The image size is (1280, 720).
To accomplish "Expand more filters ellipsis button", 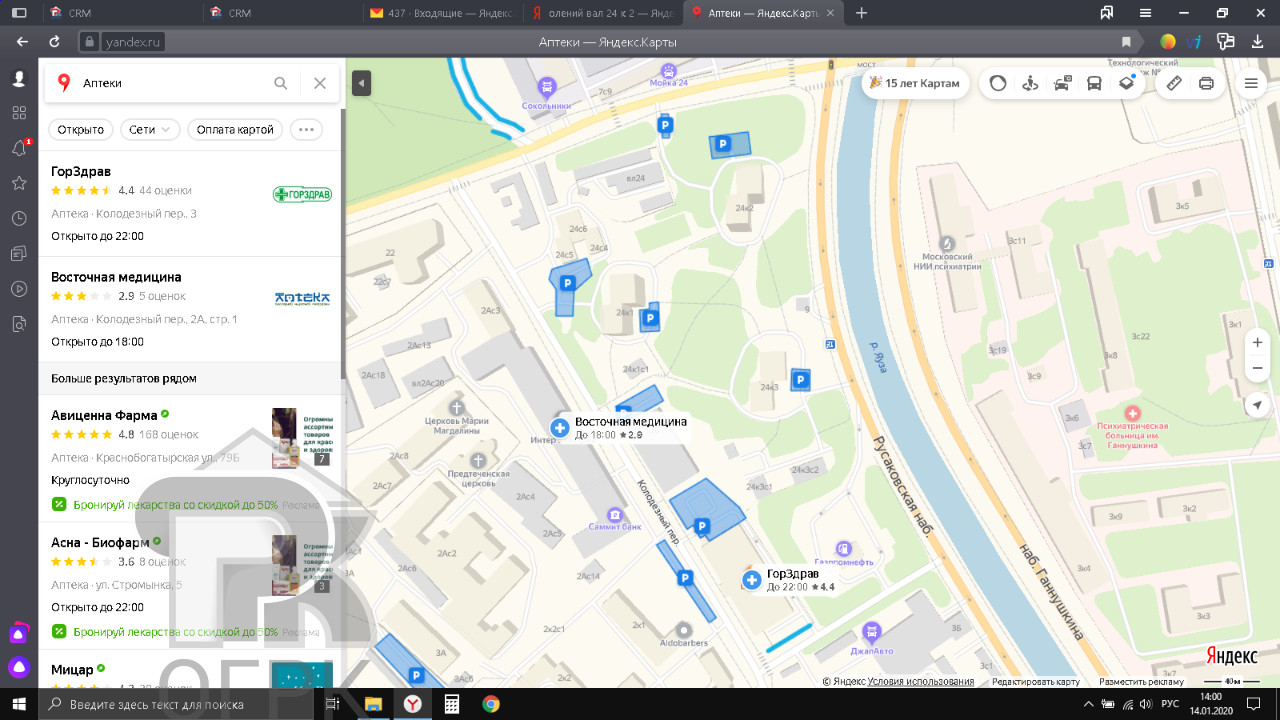I will tap(306, 130).
